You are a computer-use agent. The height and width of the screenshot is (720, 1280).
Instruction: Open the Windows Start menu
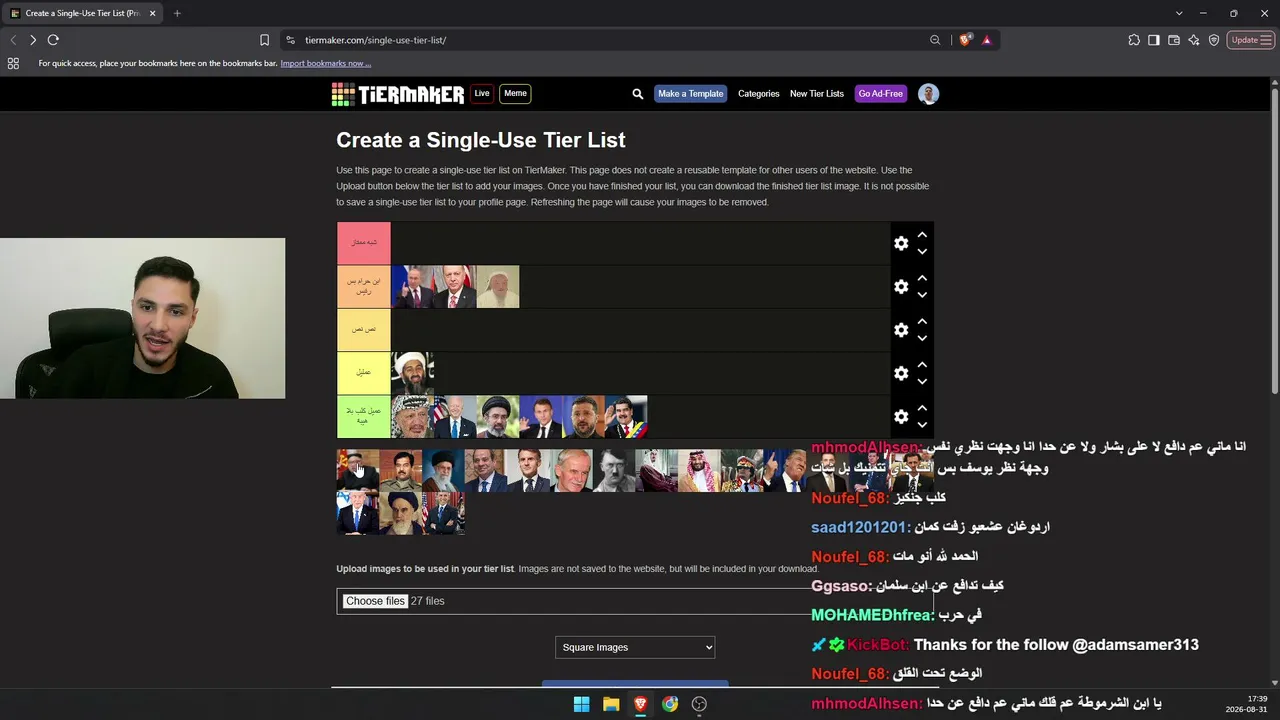(x=581, y=704)
